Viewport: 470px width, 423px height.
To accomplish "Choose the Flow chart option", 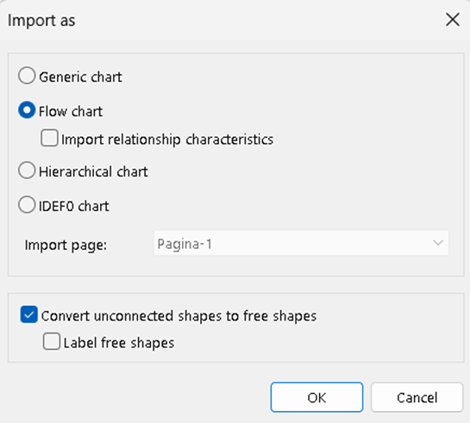I will click(27, 110).
